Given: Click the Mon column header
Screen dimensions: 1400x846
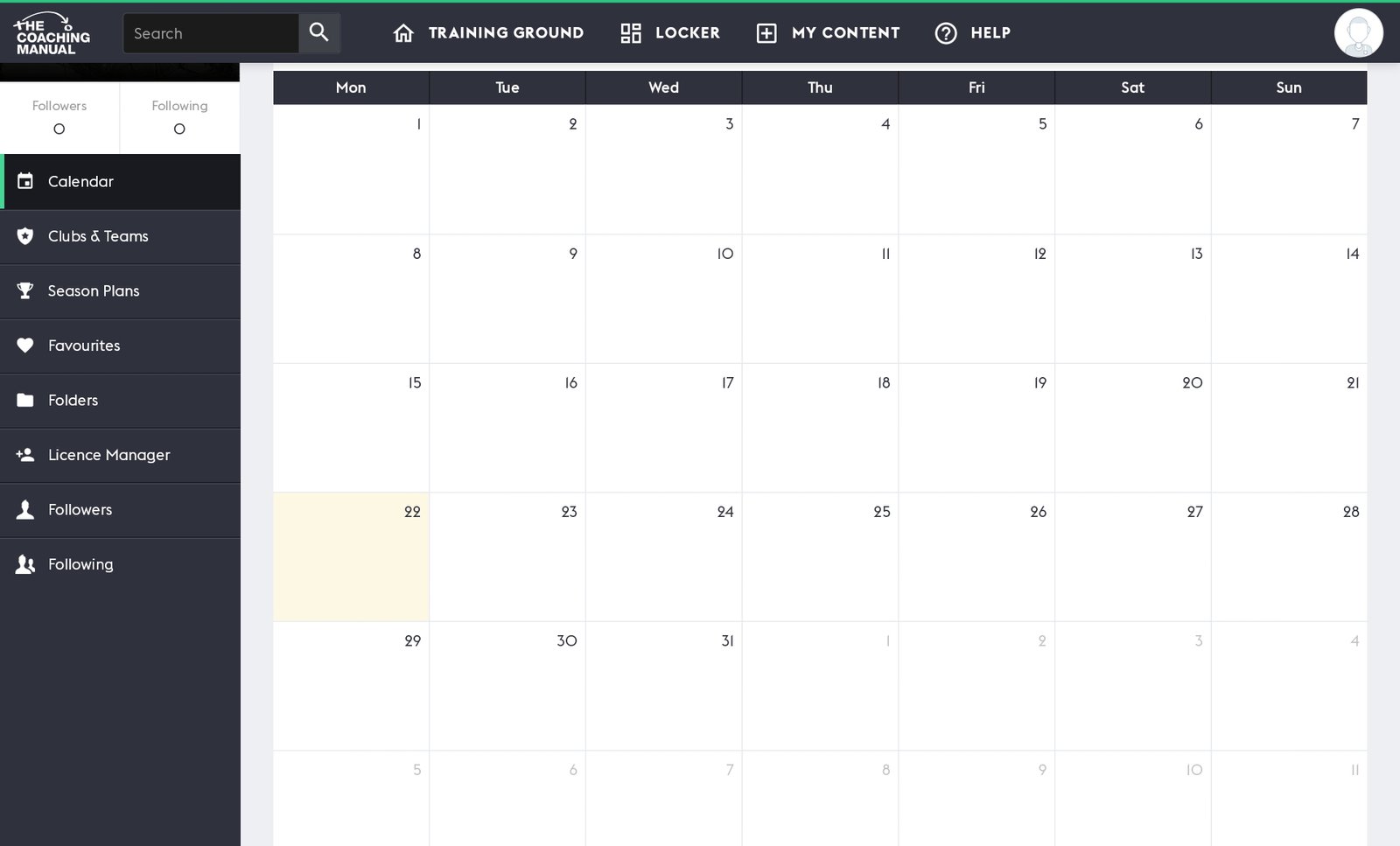Looking at the screenshot, I should click(x=351, y=87).
